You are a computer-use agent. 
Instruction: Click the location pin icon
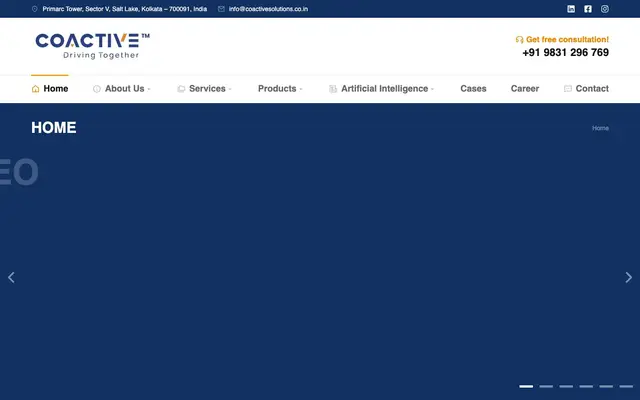coord(35,9)
